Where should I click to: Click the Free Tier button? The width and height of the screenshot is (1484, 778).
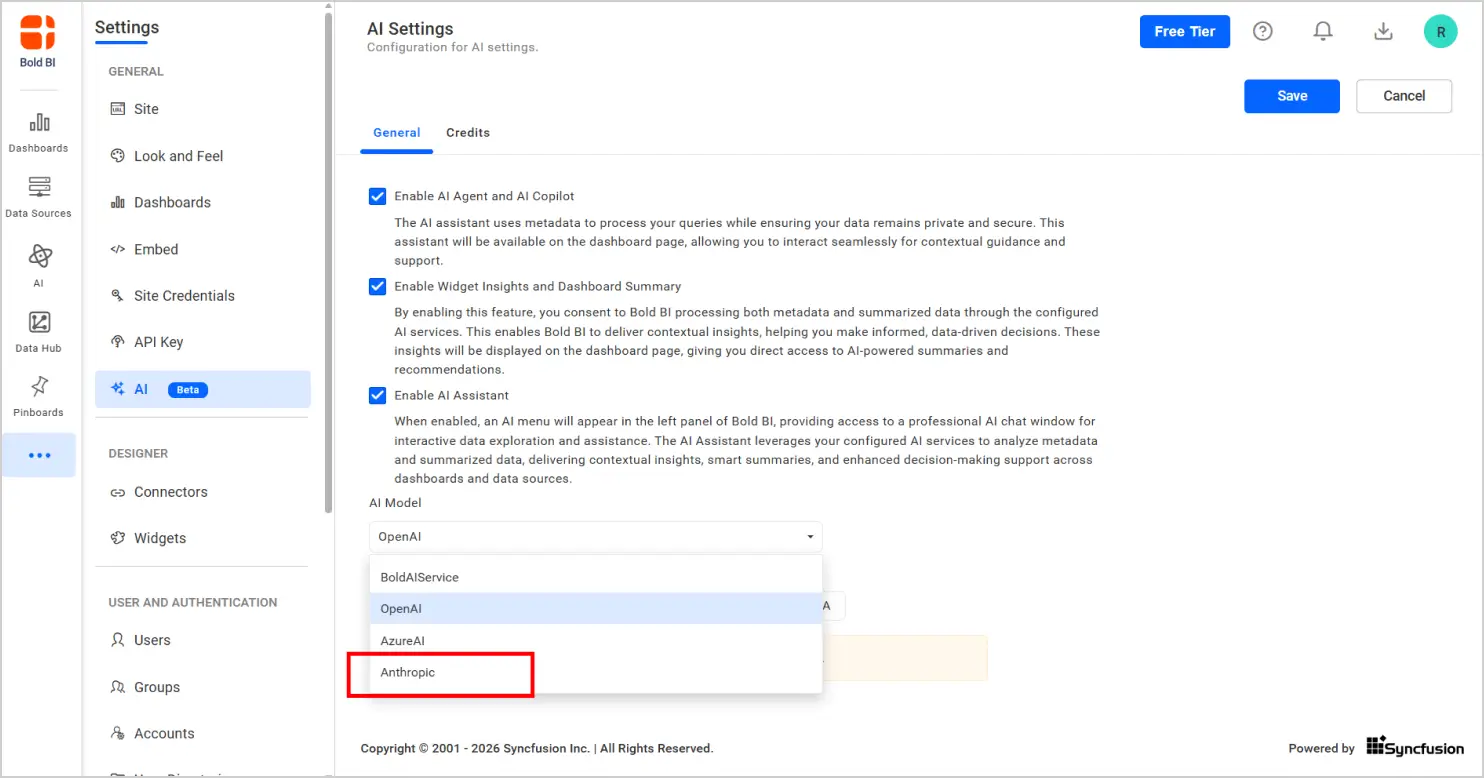tap(1185, 31)
